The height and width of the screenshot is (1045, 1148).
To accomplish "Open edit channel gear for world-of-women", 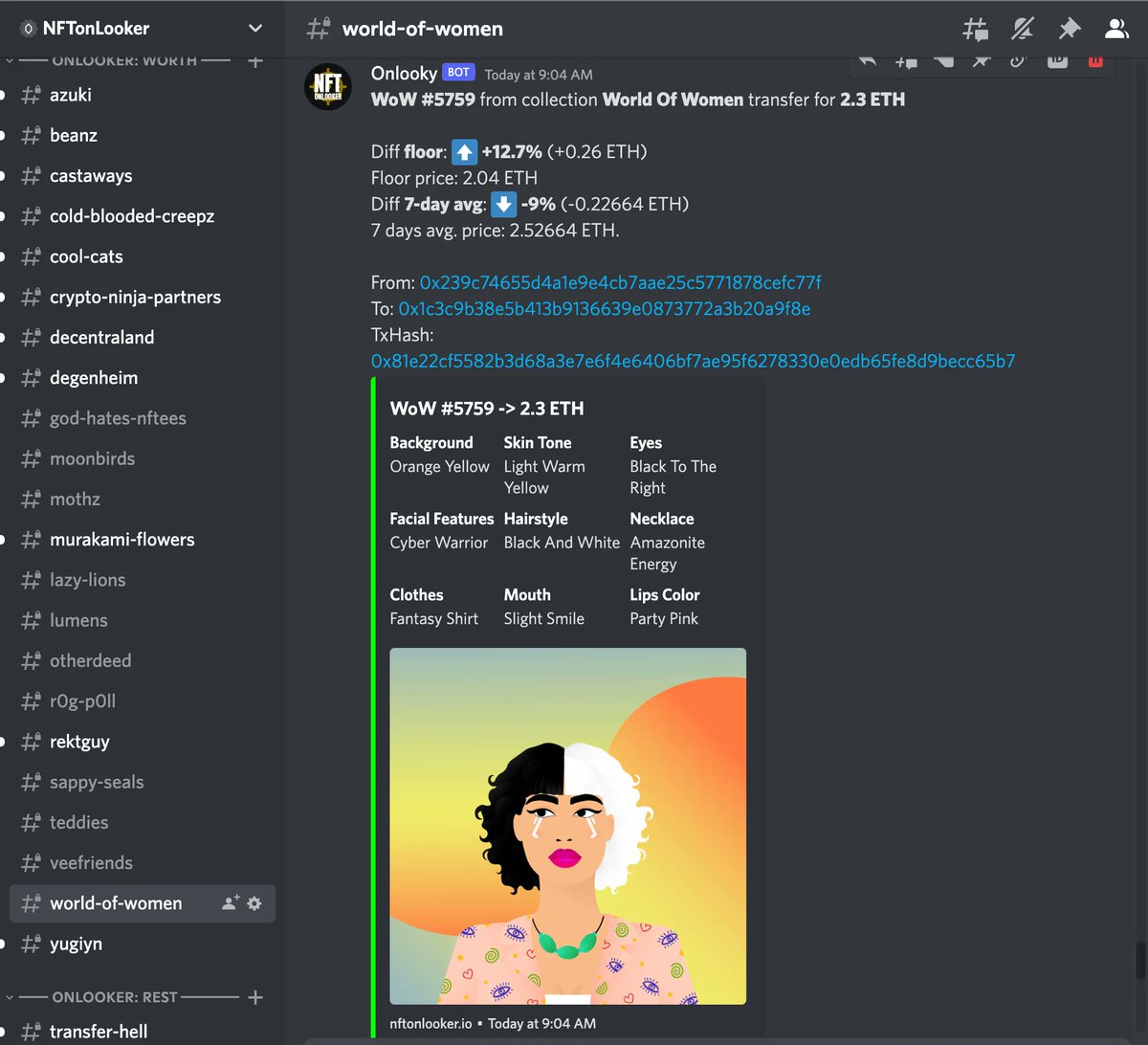I will point(254,903).
